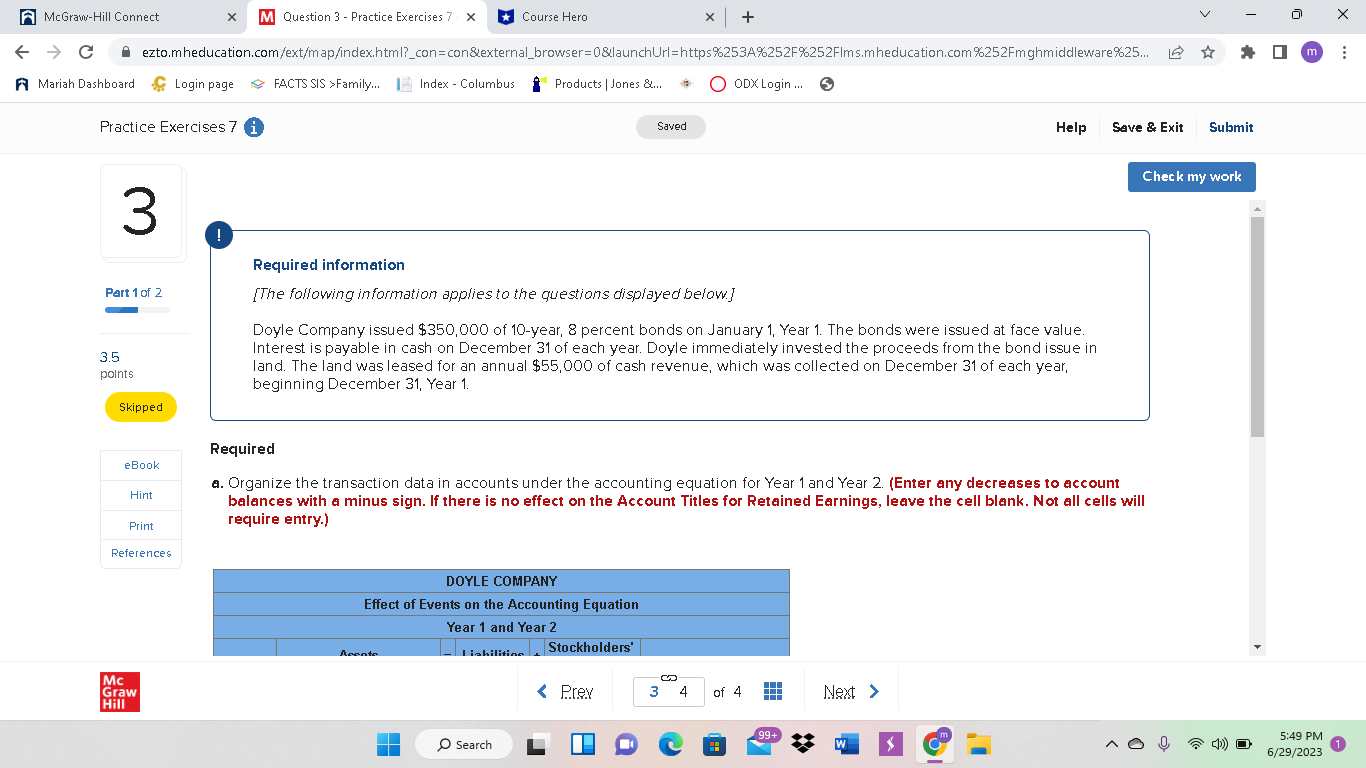Screen dimensions: 1366x768
Task: Open the Practice Exercises 7 info icon
Action: (x=256, y=127)
